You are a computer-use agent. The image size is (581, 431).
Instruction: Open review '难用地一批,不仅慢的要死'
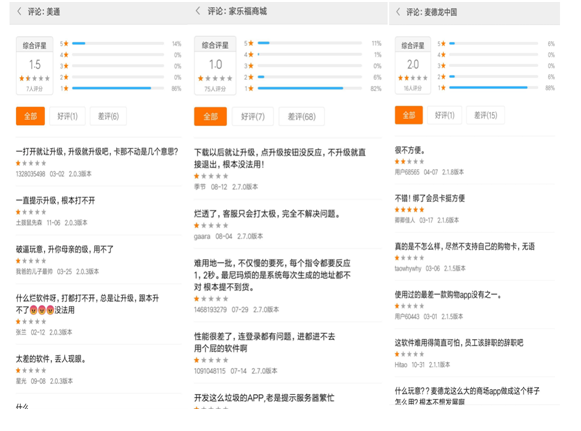click(272, 275)
